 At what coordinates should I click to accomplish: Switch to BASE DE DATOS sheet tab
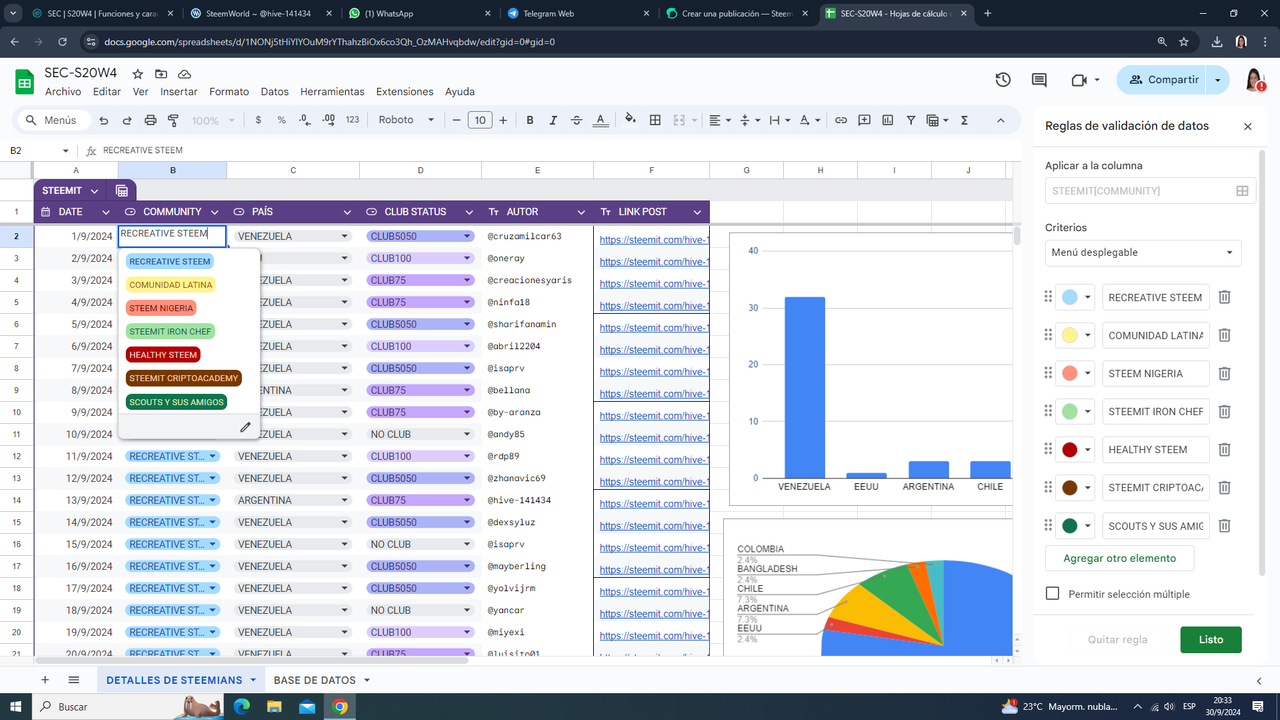(314, 680)
